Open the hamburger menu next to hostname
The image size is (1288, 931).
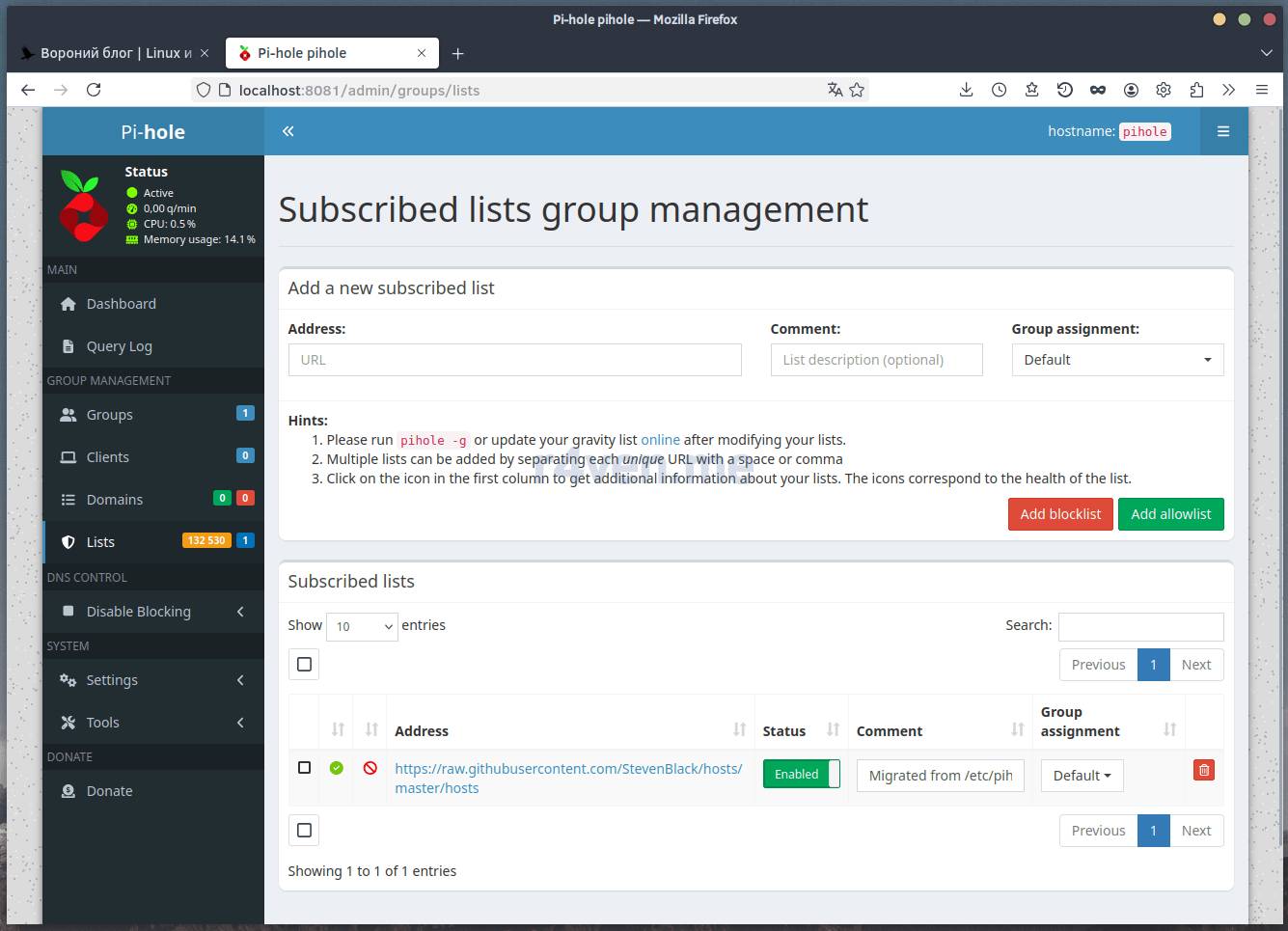tap(1223, 131)
